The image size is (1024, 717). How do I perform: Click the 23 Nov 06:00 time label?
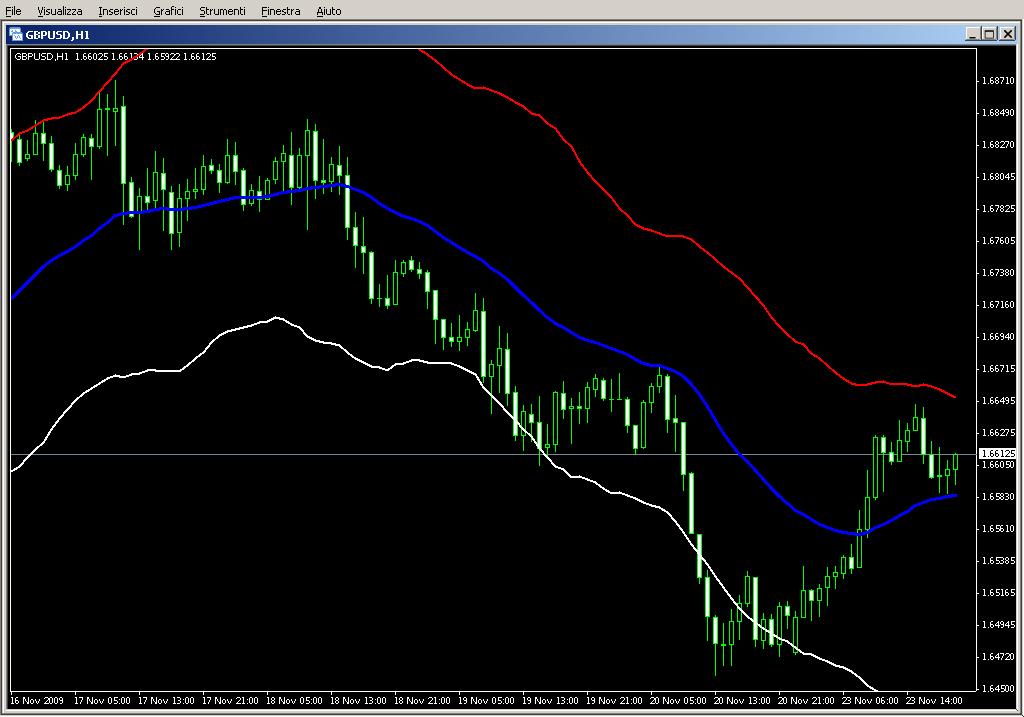click(x=870, y=701)
